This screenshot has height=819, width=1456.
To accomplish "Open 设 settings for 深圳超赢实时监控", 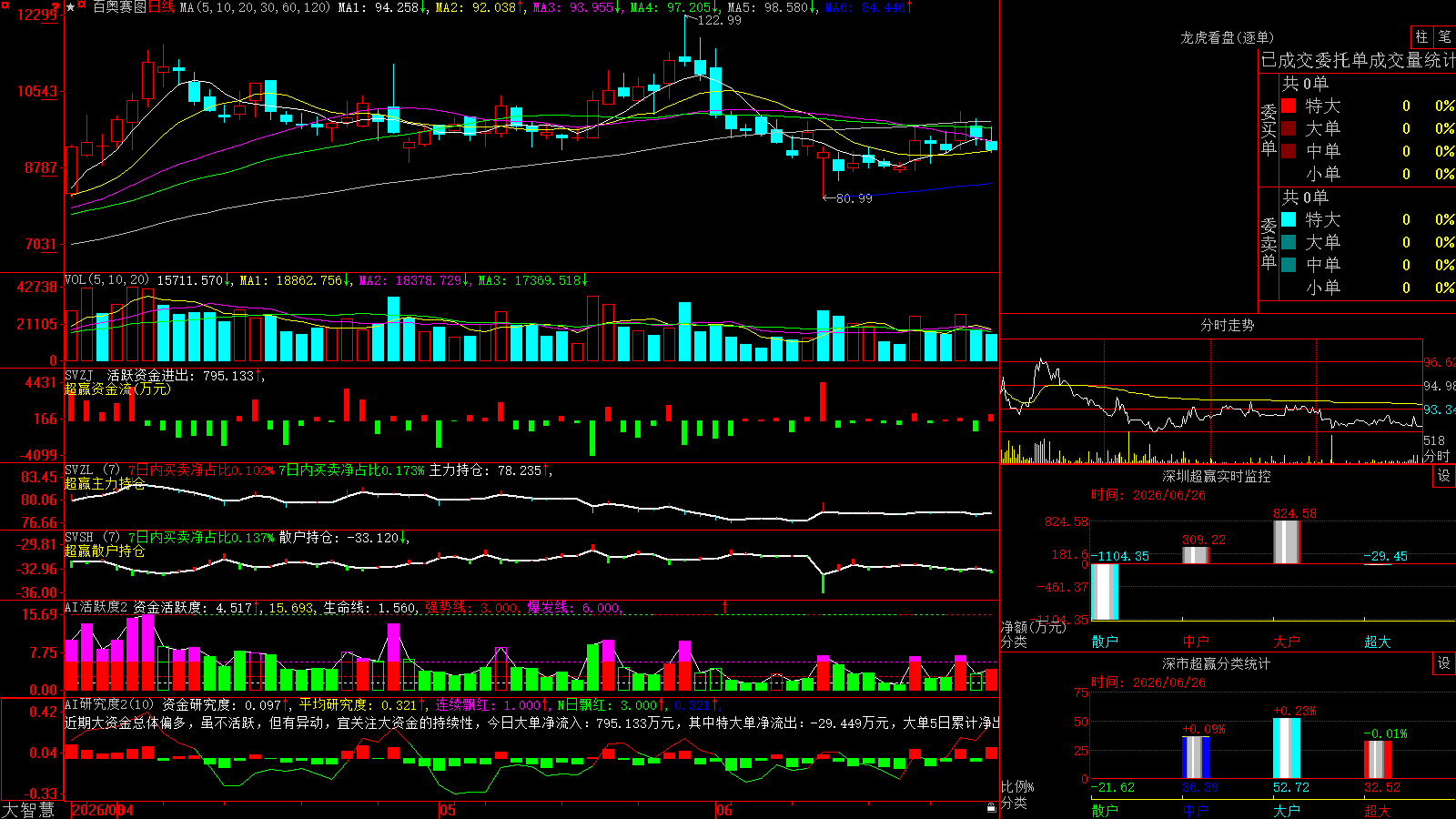I will [1444, 476].
